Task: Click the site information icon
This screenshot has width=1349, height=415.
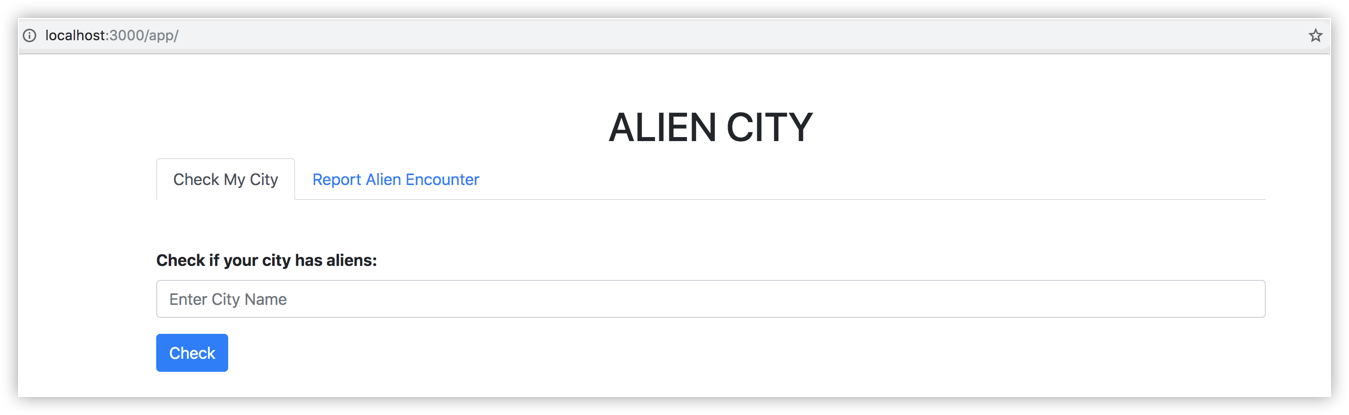Action: 30,36
